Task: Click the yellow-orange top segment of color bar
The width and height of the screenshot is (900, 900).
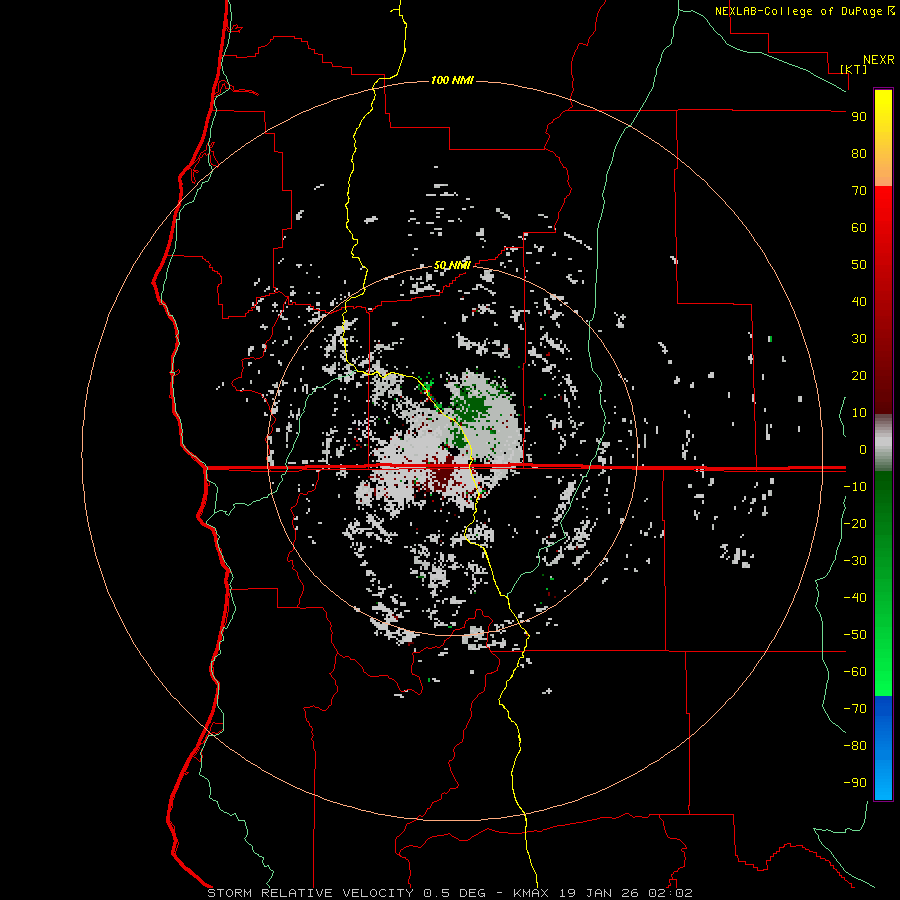Action: (x=883, y=138)
